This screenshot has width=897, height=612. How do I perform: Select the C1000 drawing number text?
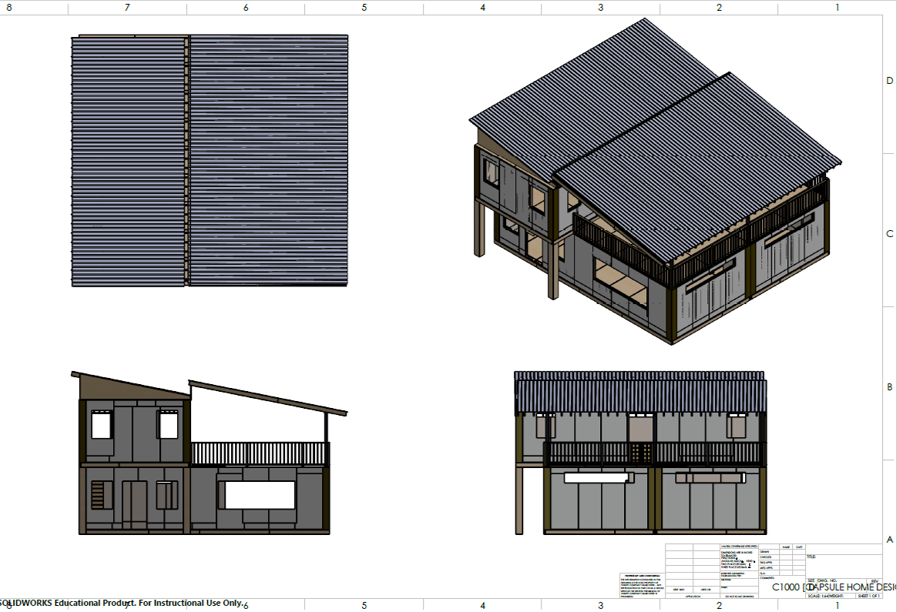click(x=786, y=587)
